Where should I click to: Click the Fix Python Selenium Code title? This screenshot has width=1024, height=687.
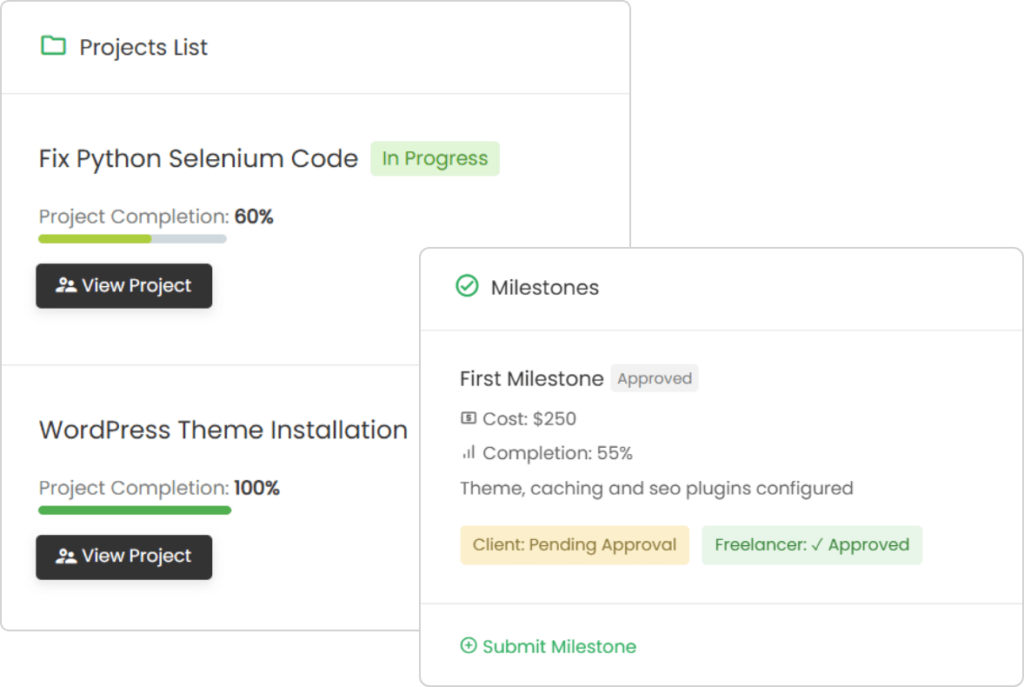click(x=198, y=159)
